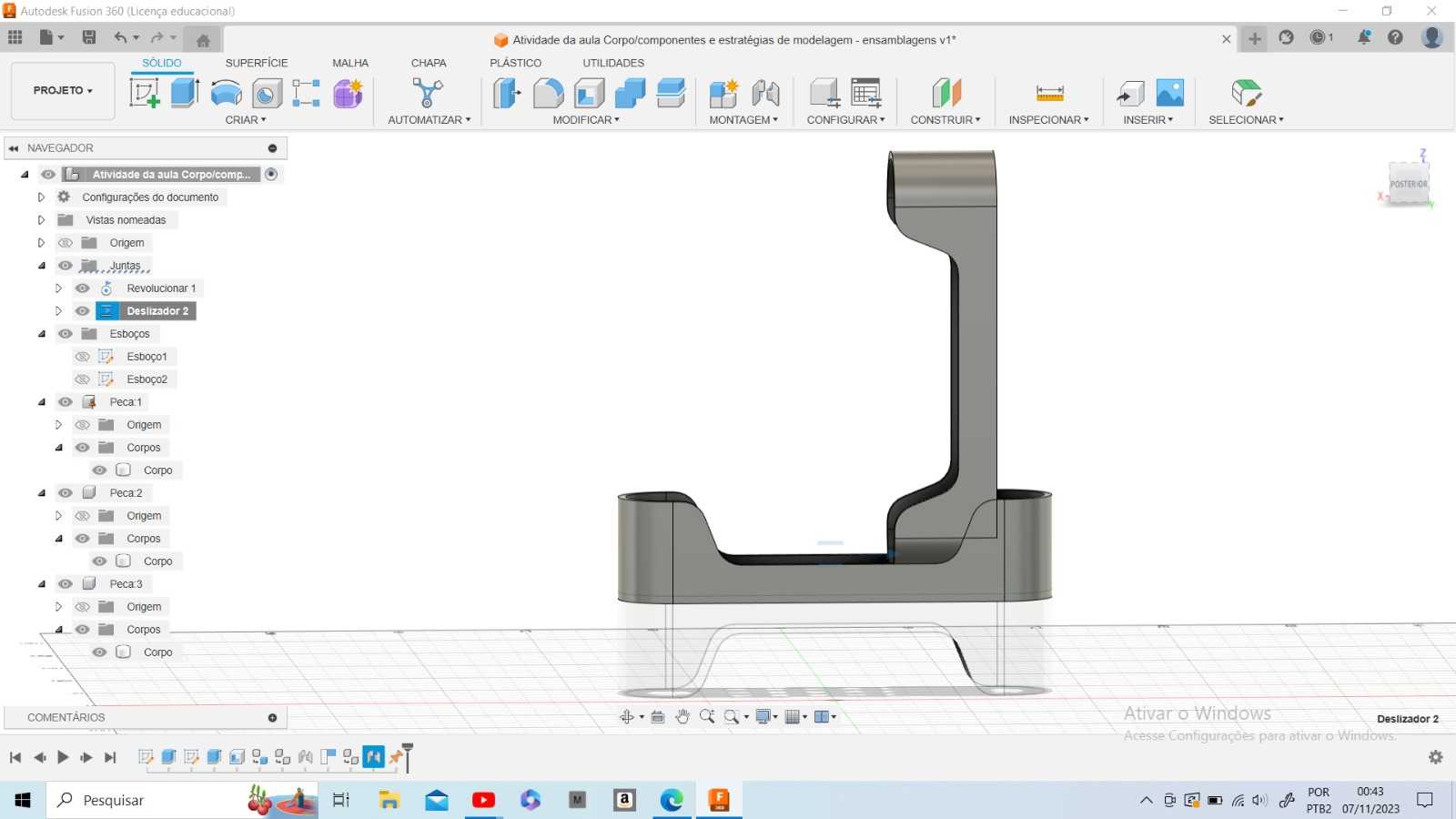Click the POSTERIOR face of the view cube
The width and height of the screenshot is (1456, 819).
pos(1408,184)
